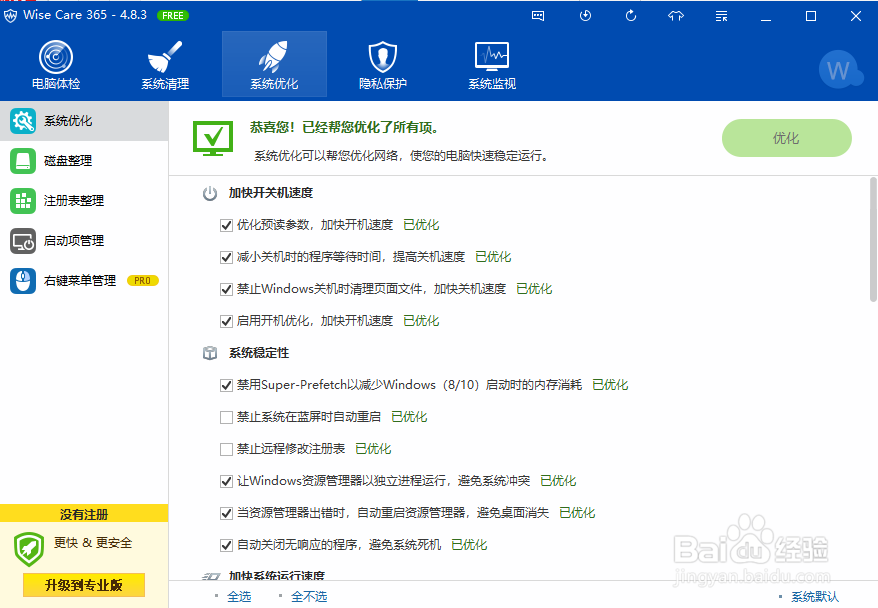Screen dimensions: 878x608
Task: Uncheck 禁用Super-Prefetch option
Action: coord(226,385)
